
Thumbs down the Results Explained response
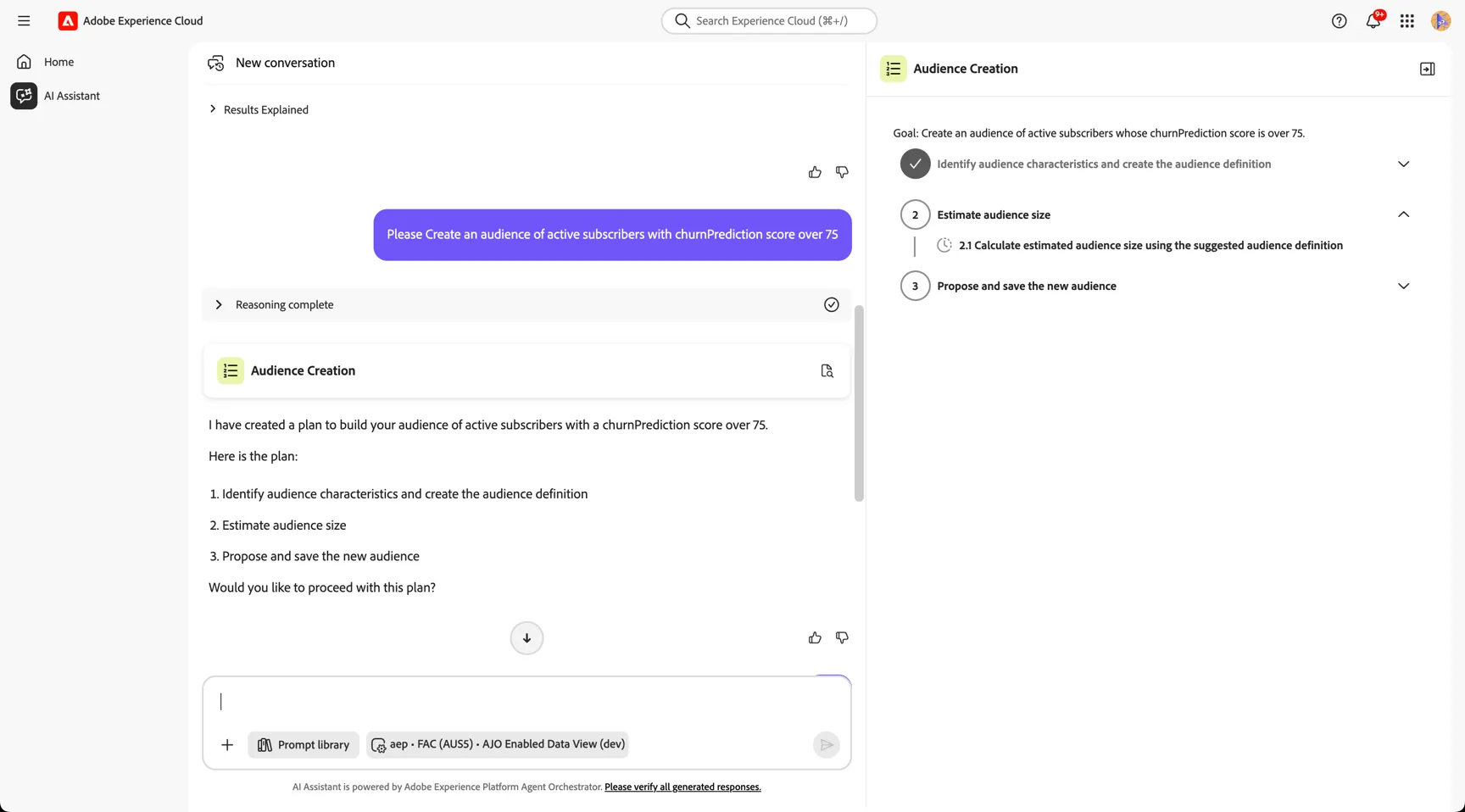coord(842,172)
